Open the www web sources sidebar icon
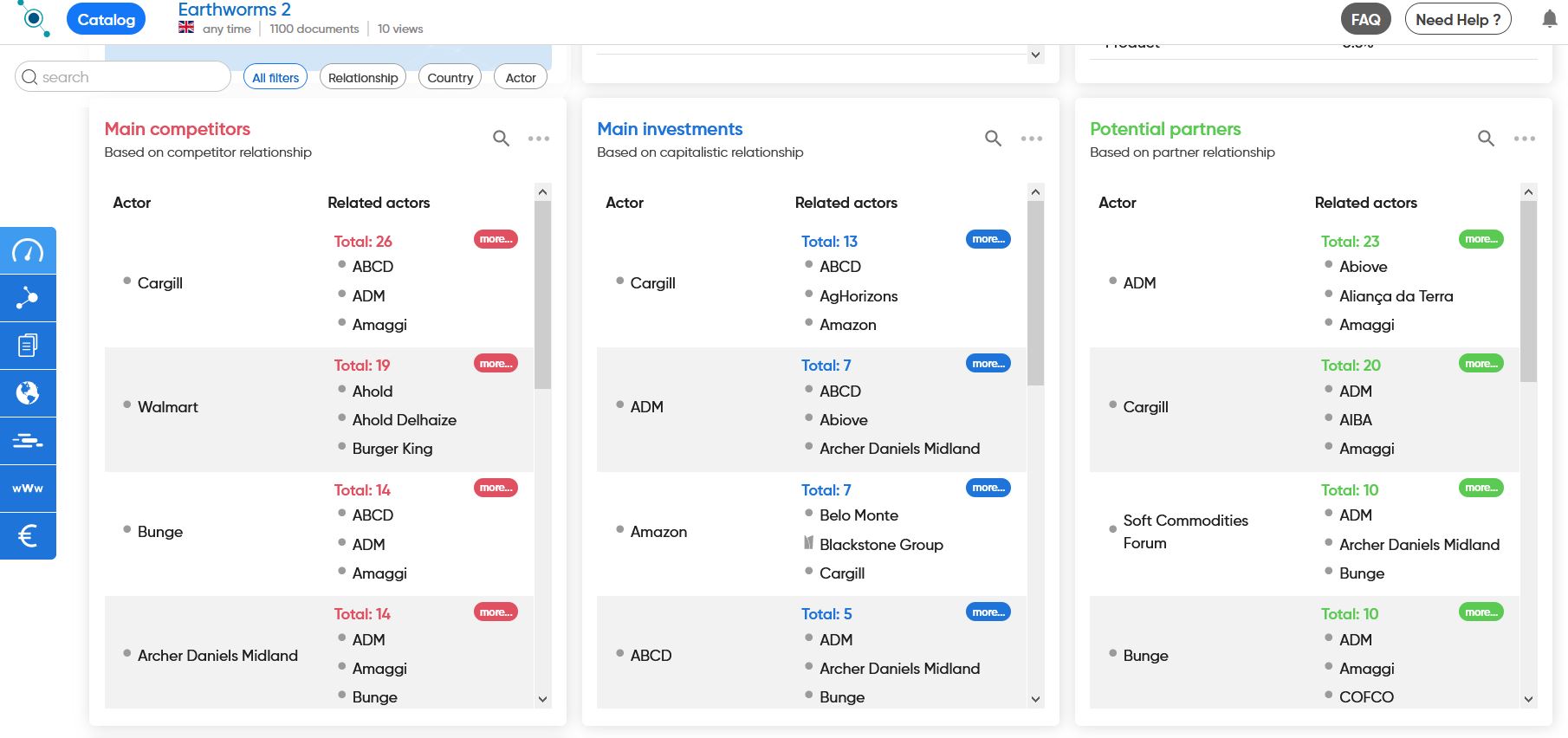Viewport: 1568px width, 738px height. point(28,489)
